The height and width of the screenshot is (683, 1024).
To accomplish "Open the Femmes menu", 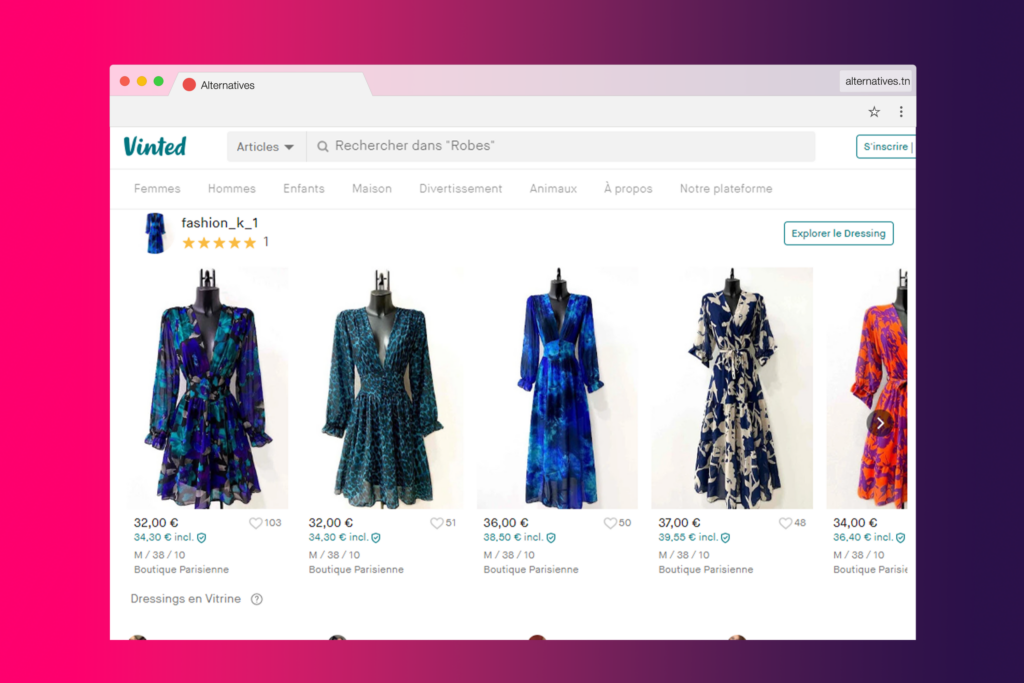I will 157,189.
